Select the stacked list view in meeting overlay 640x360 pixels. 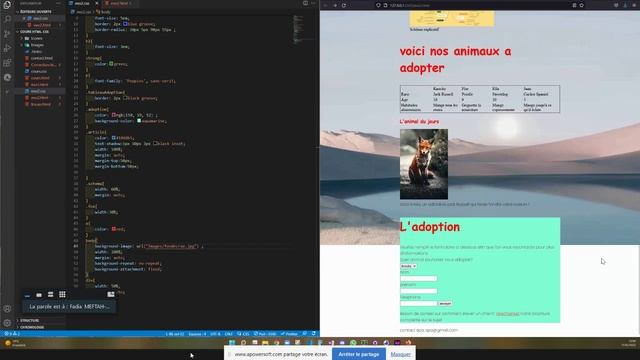click(51, 295)
